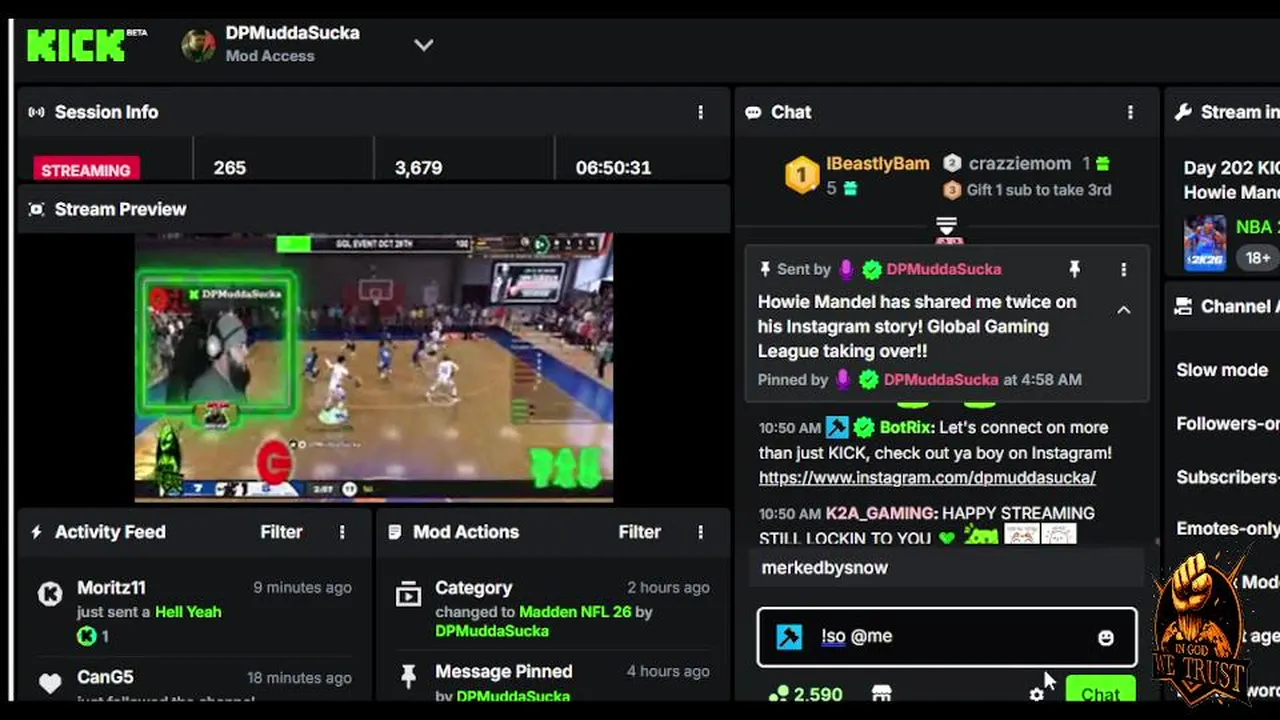The image size is (1280, 720).
Task: Click the stream preview video thumbnail
Action: pyautogui.click(x=374, y=367)
